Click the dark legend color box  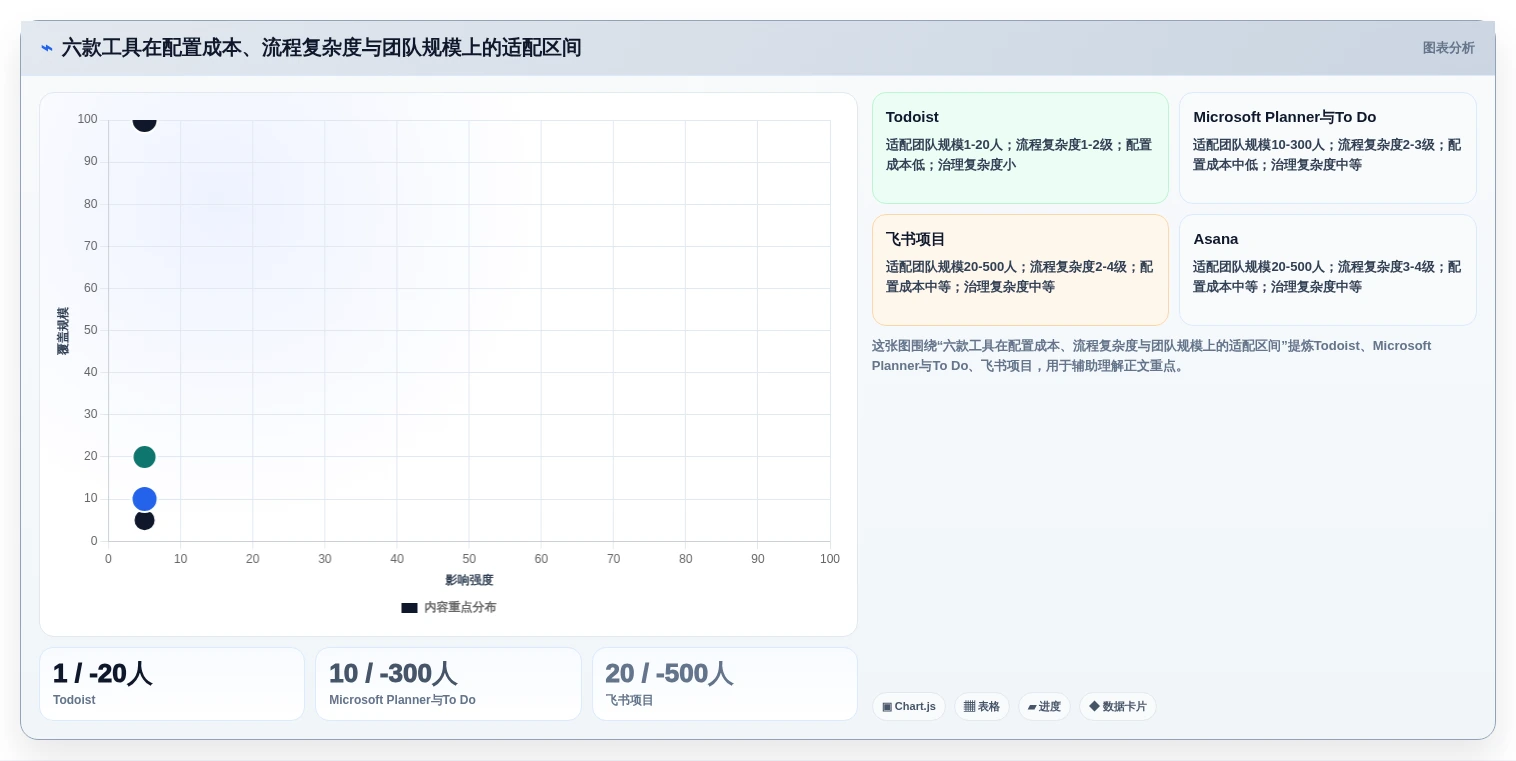[x=409, y=607]
